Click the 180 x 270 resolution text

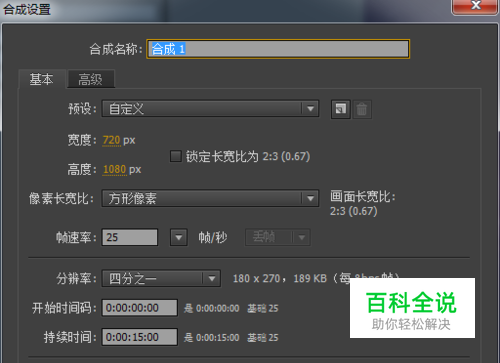pos(256,278)
